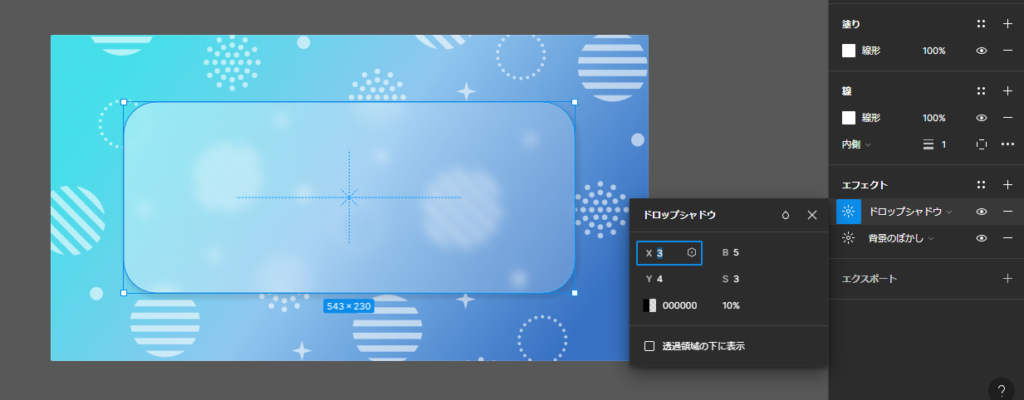Screen dimensions: 1024x400
Task: Click the エクスポート section label
Action: (869, 278)
